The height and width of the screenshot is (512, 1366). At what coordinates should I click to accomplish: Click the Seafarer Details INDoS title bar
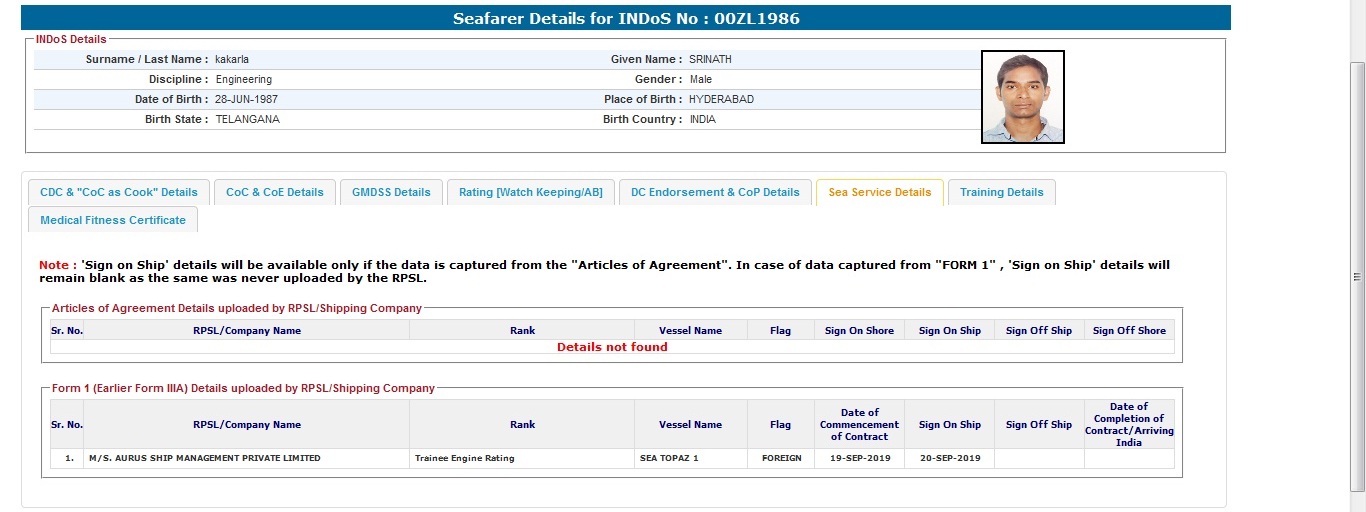[x=626, y=18]
